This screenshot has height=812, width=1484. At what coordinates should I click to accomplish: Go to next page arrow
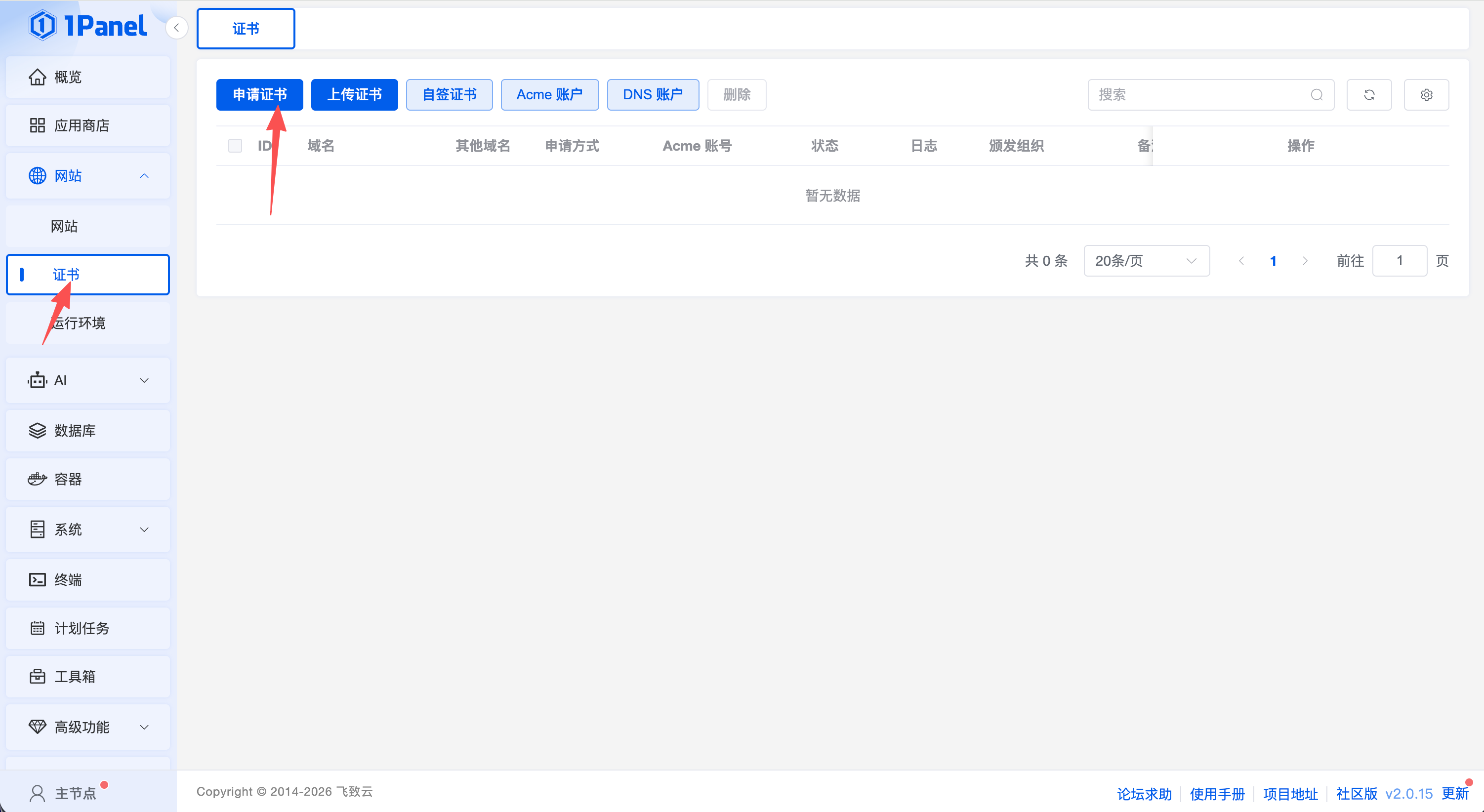[1305, 261]
